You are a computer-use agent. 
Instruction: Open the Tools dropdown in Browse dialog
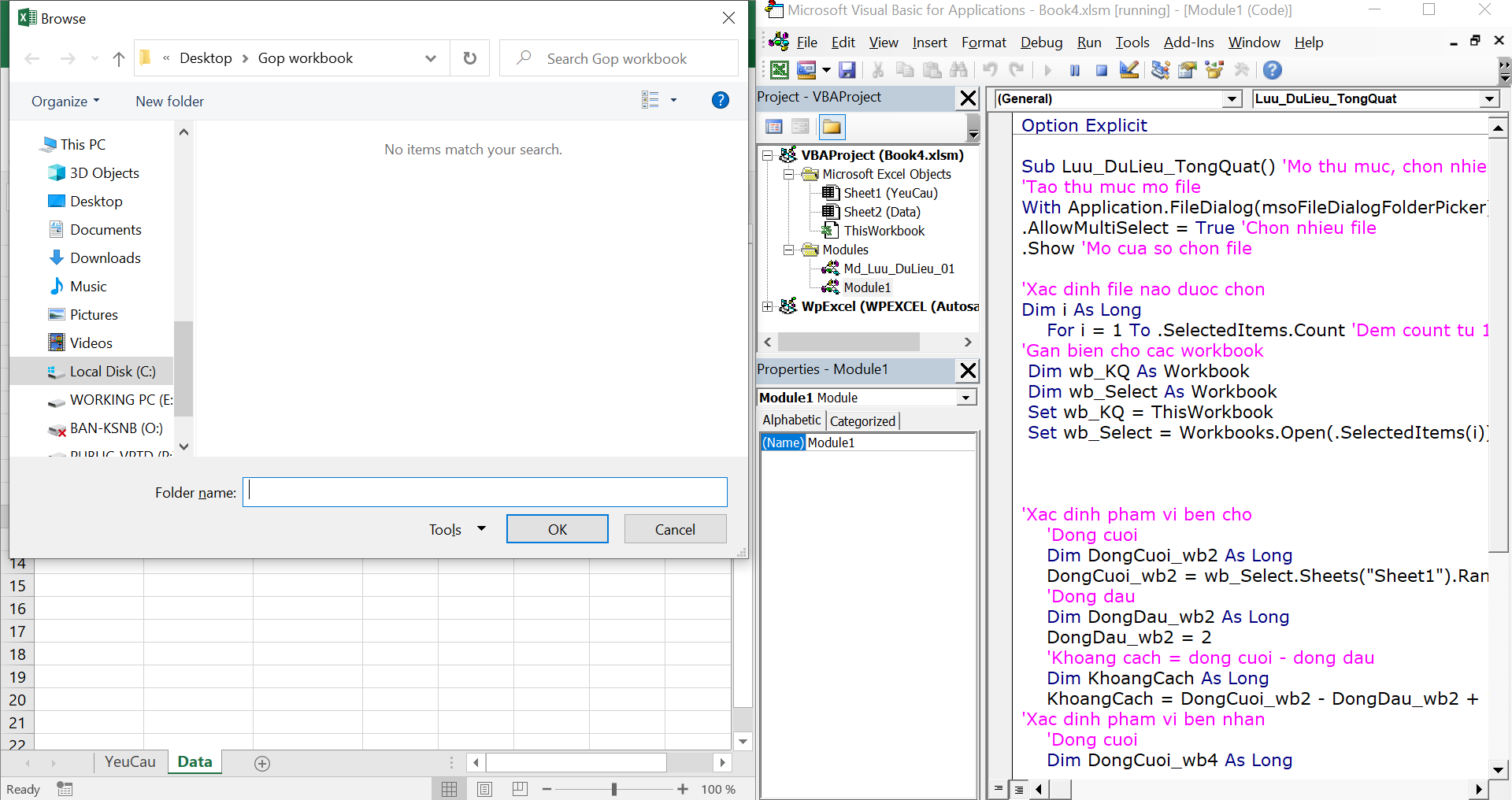tap(458, 529)
